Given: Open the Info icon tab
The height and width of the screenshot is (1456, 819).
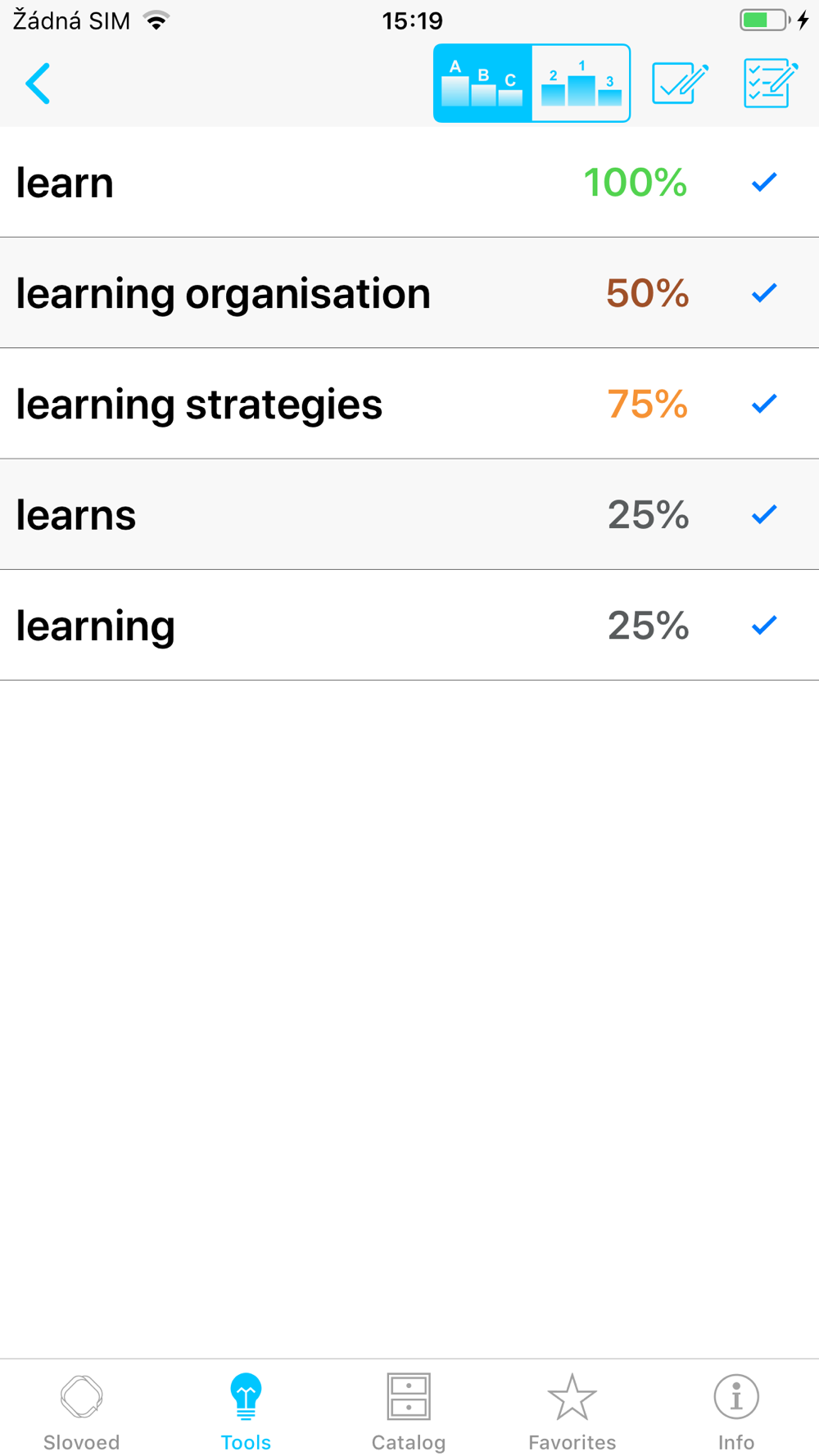Looking at the screenshot, I should point(736,1412).
